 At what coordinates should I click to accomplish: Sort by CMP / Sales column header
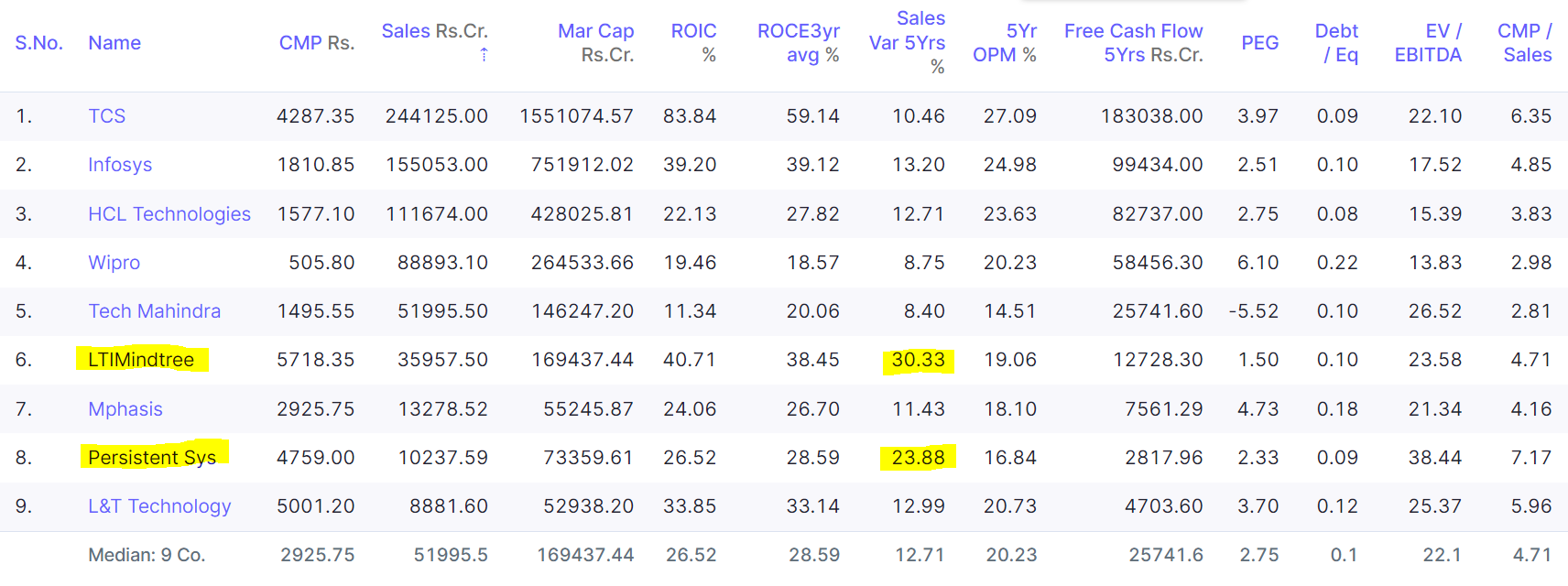point(1524,43)
